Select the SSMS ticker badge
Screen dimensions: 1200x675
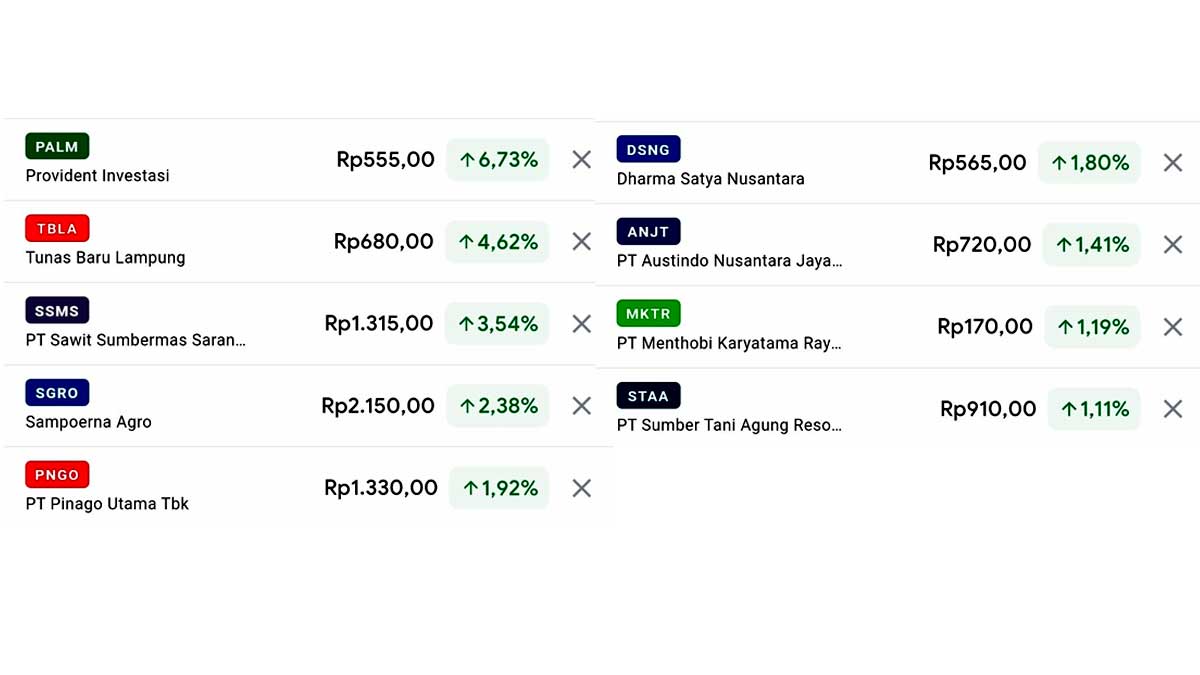57,310
